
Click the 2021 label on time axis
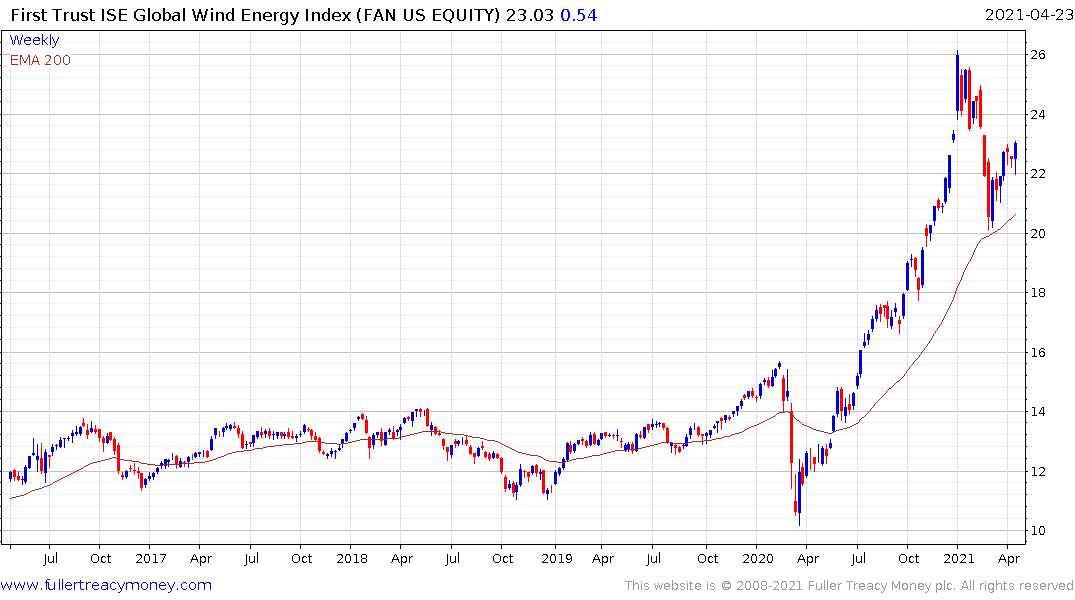958,559
